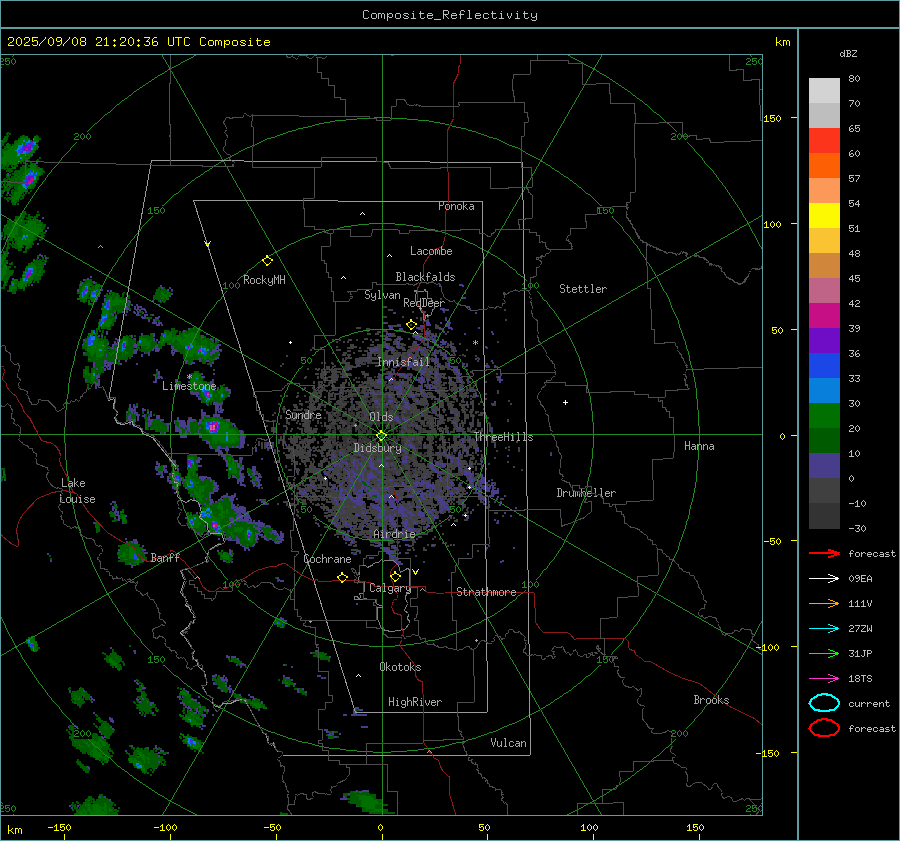Select the Innisfail map label
Image resolution: width=900 pixels, height=841 pixels.
point(403,362)
